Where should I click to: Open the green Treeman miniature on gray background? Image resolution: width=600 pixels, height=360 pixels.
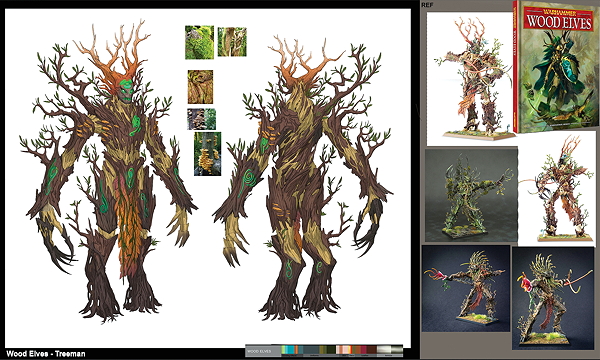[x=471, y=195]
